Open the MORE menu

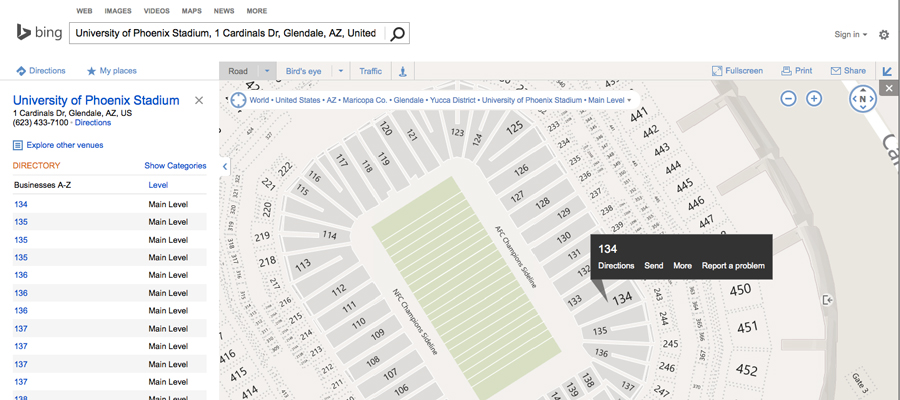[x=257, y=11]
